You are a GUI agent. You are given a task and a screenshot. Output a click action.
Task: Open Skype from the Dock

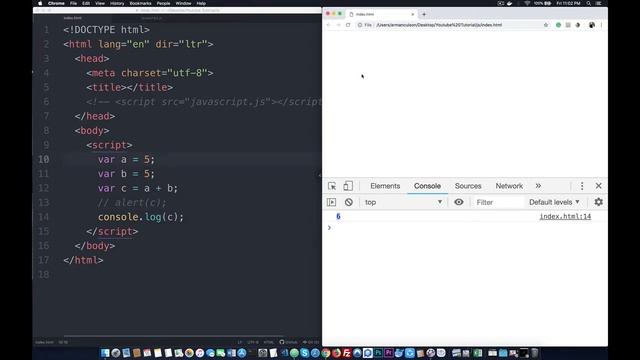(x=304, y=353)
